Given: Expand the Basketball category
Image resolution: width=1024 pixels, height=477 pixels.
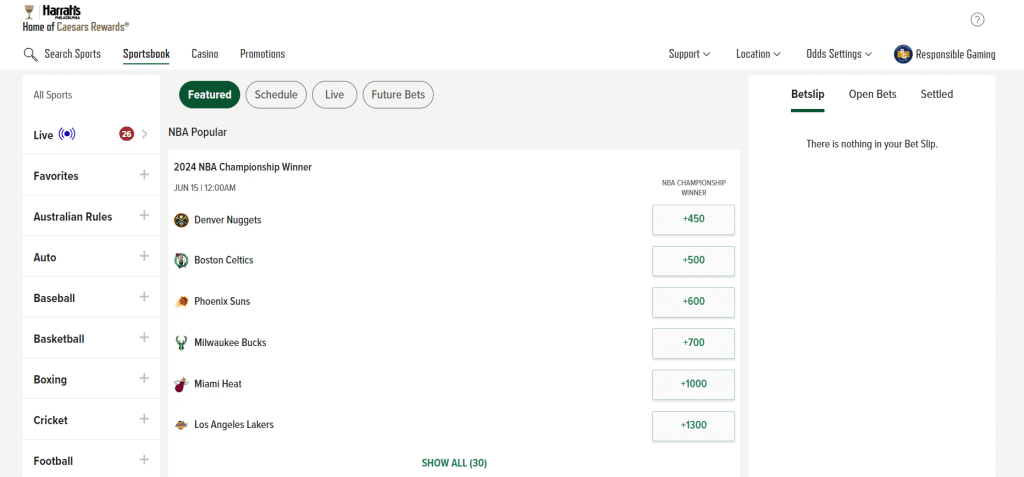Looking at the screenshot, I should 144,337.
